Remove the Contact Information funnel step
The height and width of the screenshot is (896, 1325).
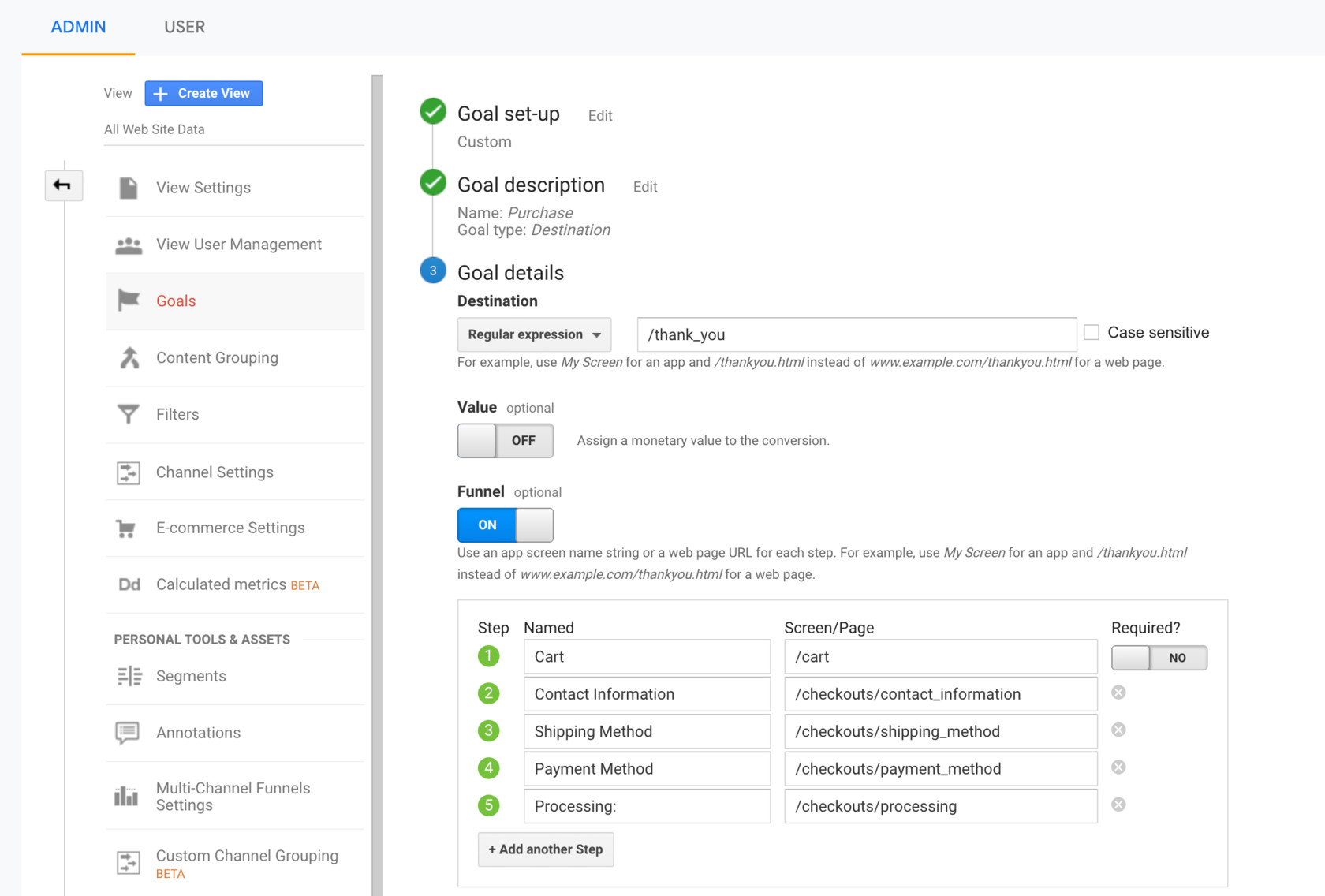(1118, 693)
